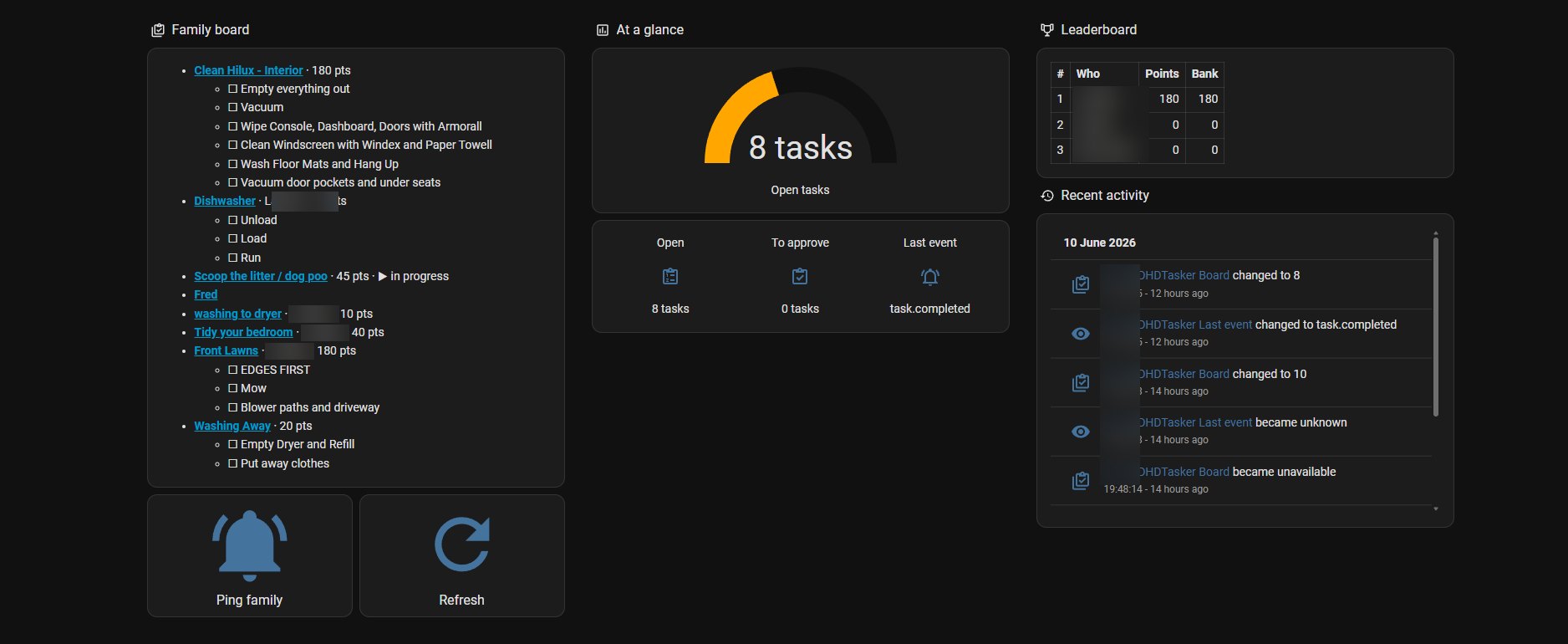The image size is (1568, 644).
Task: Open 'DHDTasker Last event' link in 'task.completed' entry
Action: tap(1195, 325)
